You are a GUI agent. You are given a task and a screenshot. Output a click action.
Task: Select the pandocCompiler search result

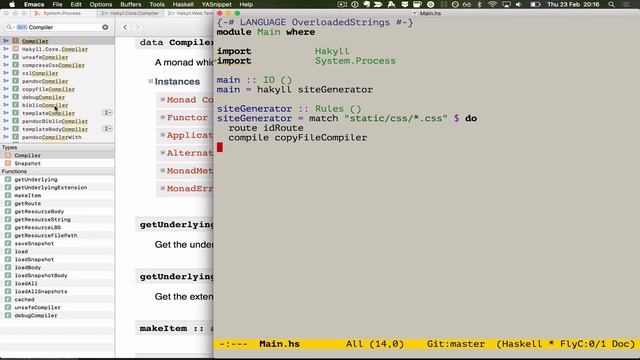[57, 81]
